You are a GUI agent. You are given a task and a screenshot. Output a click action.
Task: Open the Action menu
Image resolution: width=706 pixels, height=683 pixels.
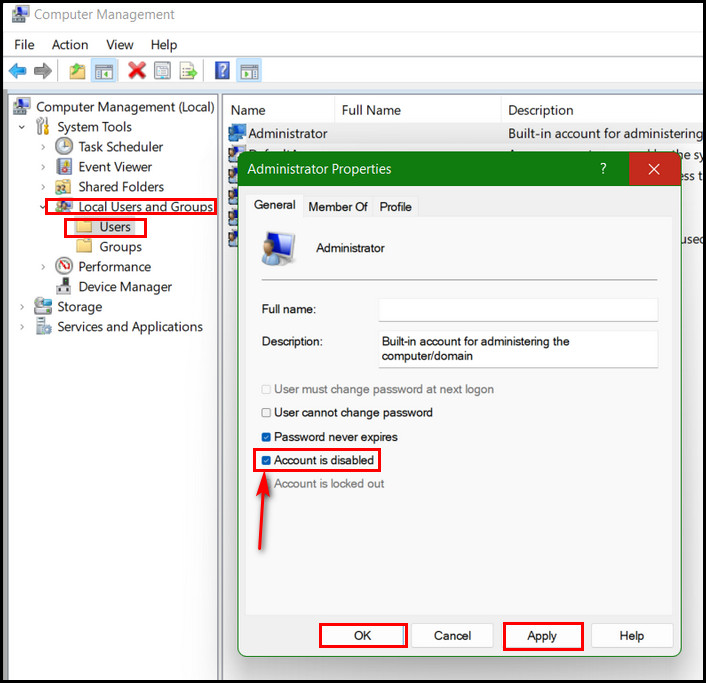[x=70, y=45]
